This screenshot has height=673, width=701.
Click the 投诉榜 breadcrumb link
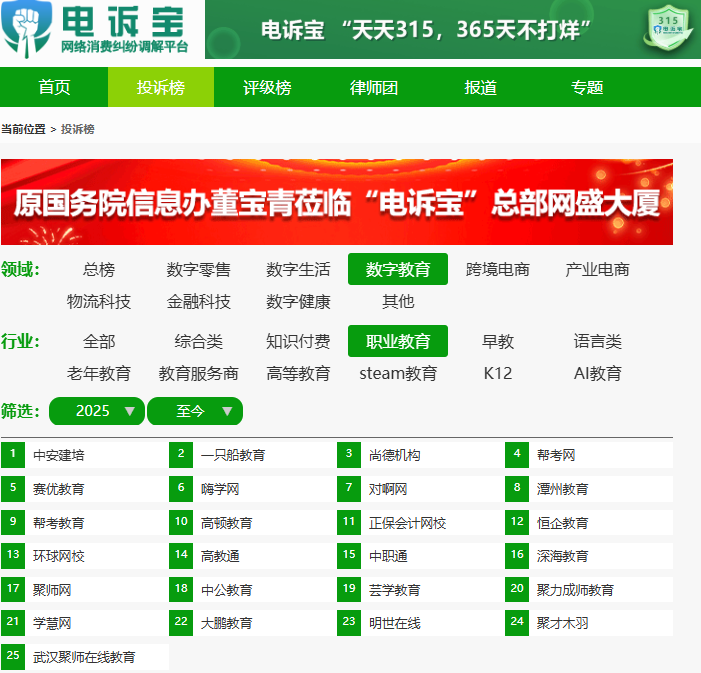pyautogui.click(x=77, y=129)
